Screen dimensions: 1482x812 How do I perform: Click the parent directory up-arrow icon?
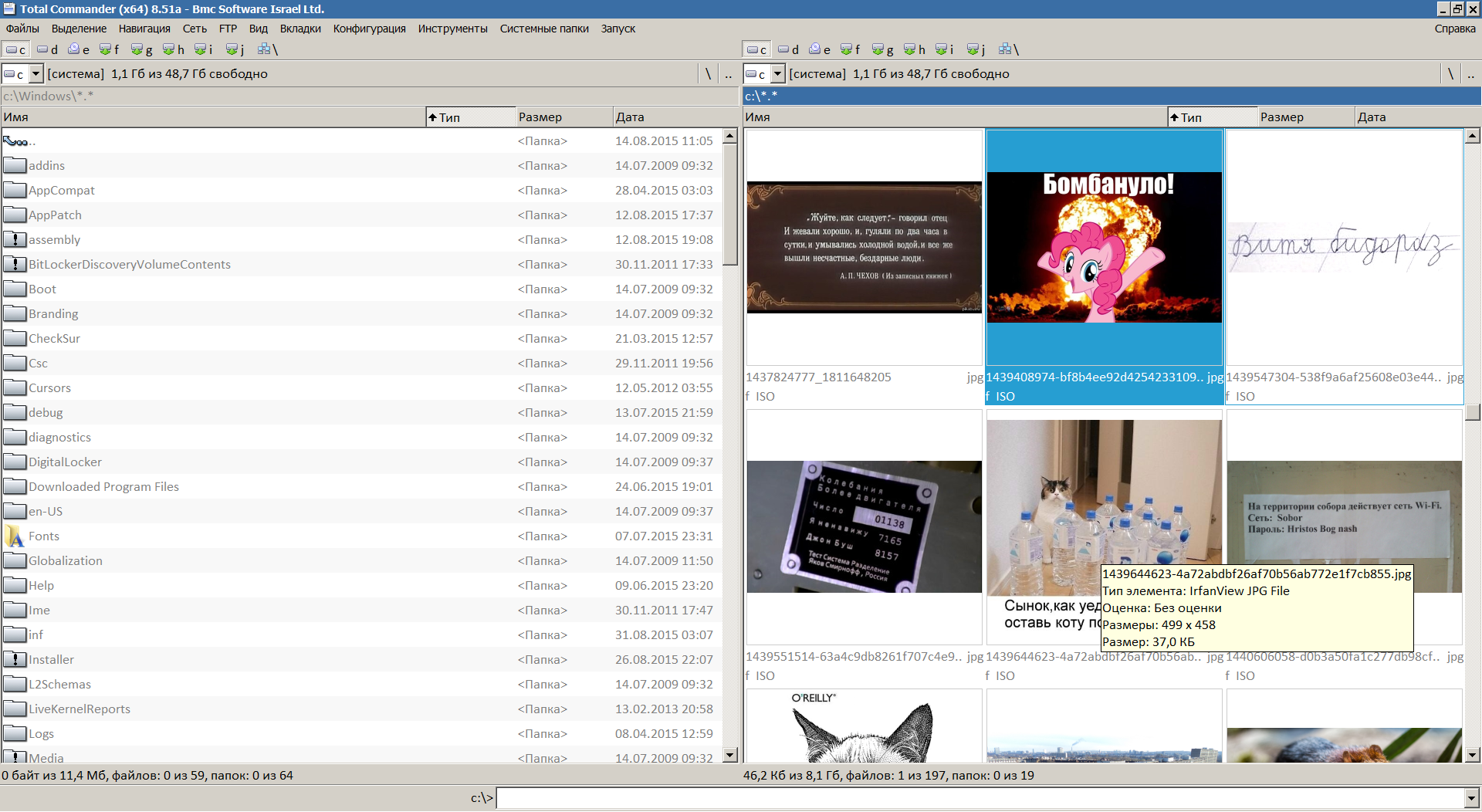click(15, 141)
